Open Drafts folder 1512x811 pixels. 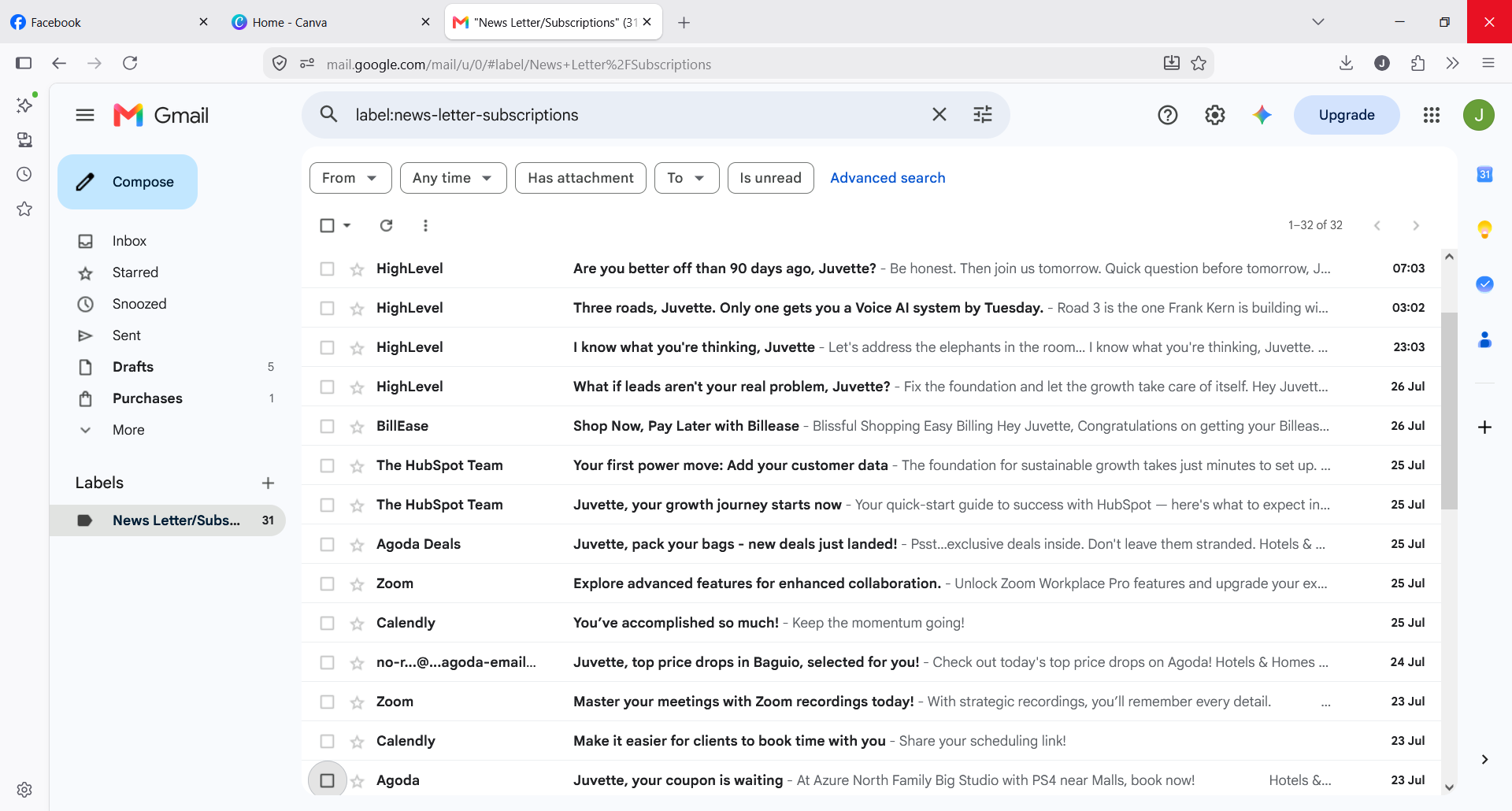pyautogui.click(x=133, y=367)
